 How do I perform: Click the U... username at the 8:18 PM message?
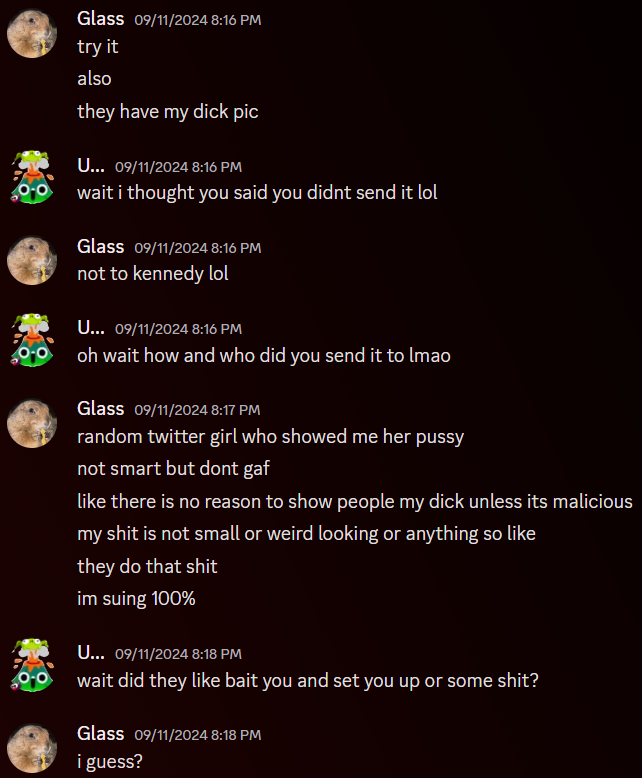tap(91, 653)
